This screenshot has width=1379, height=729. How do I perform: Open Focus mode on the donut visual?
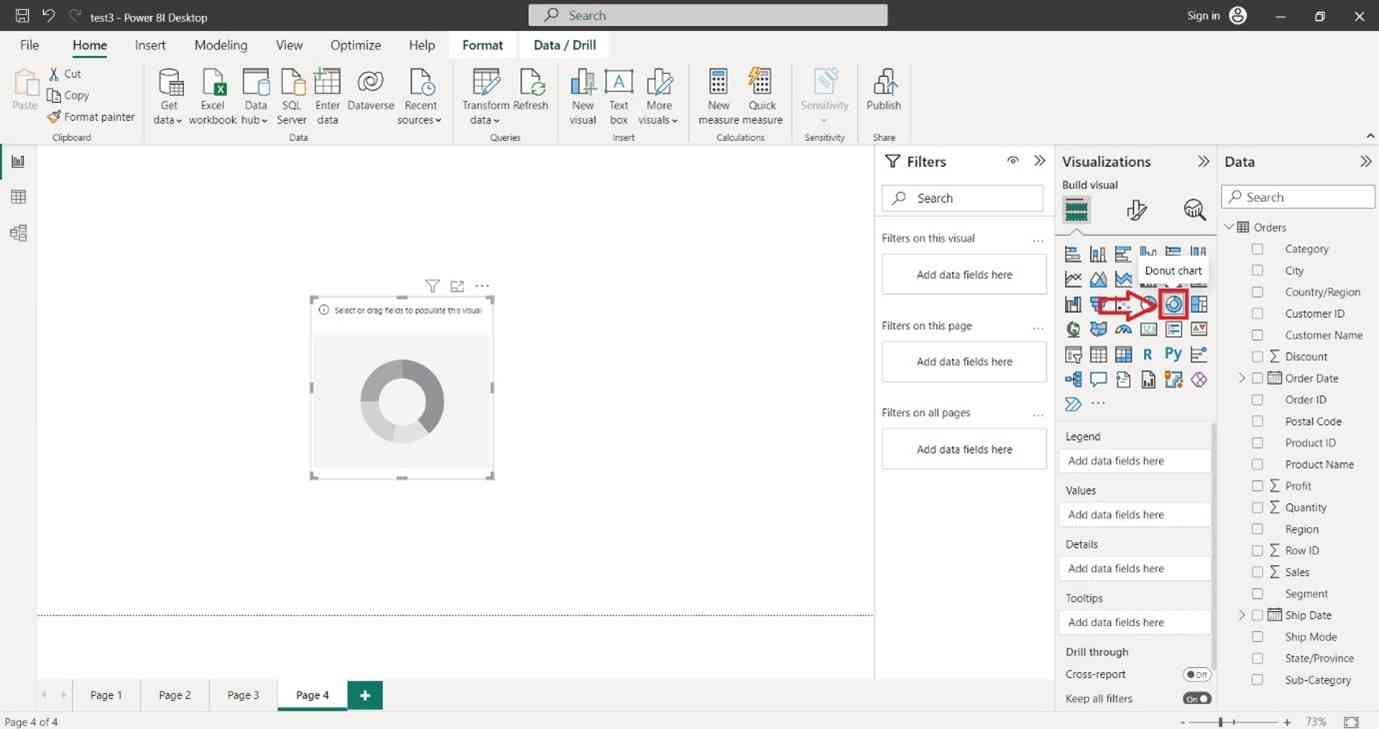[457, 286]
